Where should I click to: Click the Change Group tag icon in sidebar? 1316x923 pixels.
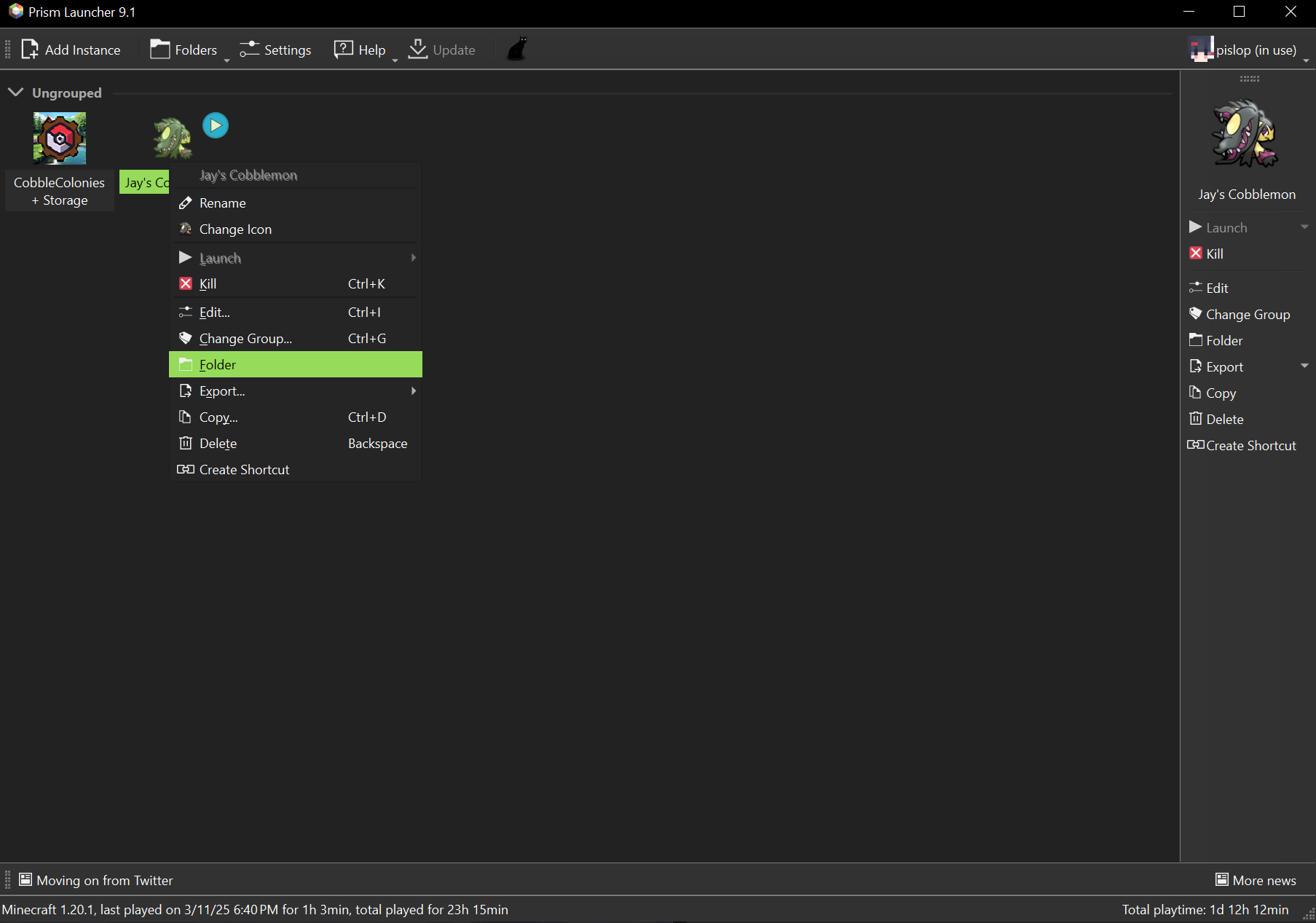tap(1195, 314)
